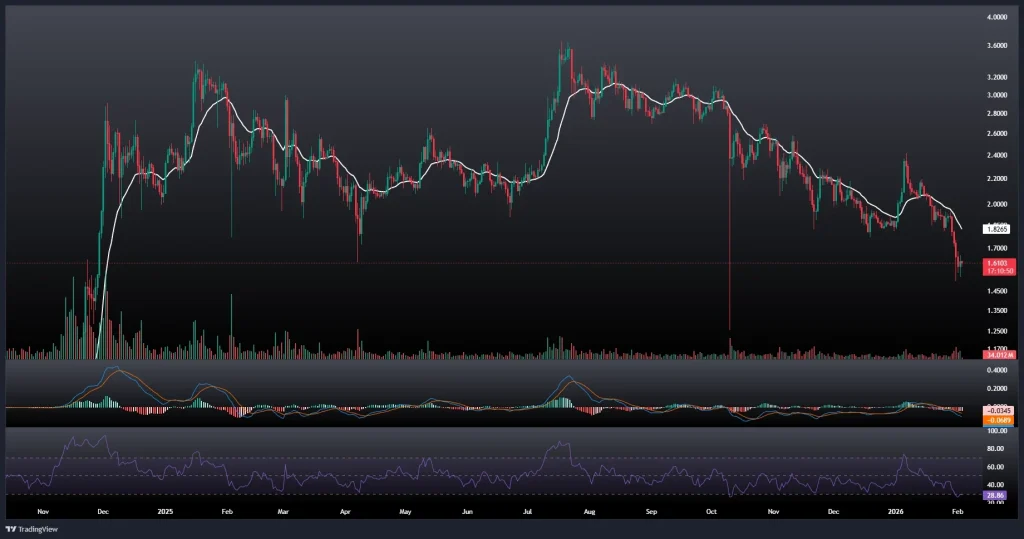Click the 2.0000 price axis level
This screenshot has height=539, width=1024.
coord(996,204)
